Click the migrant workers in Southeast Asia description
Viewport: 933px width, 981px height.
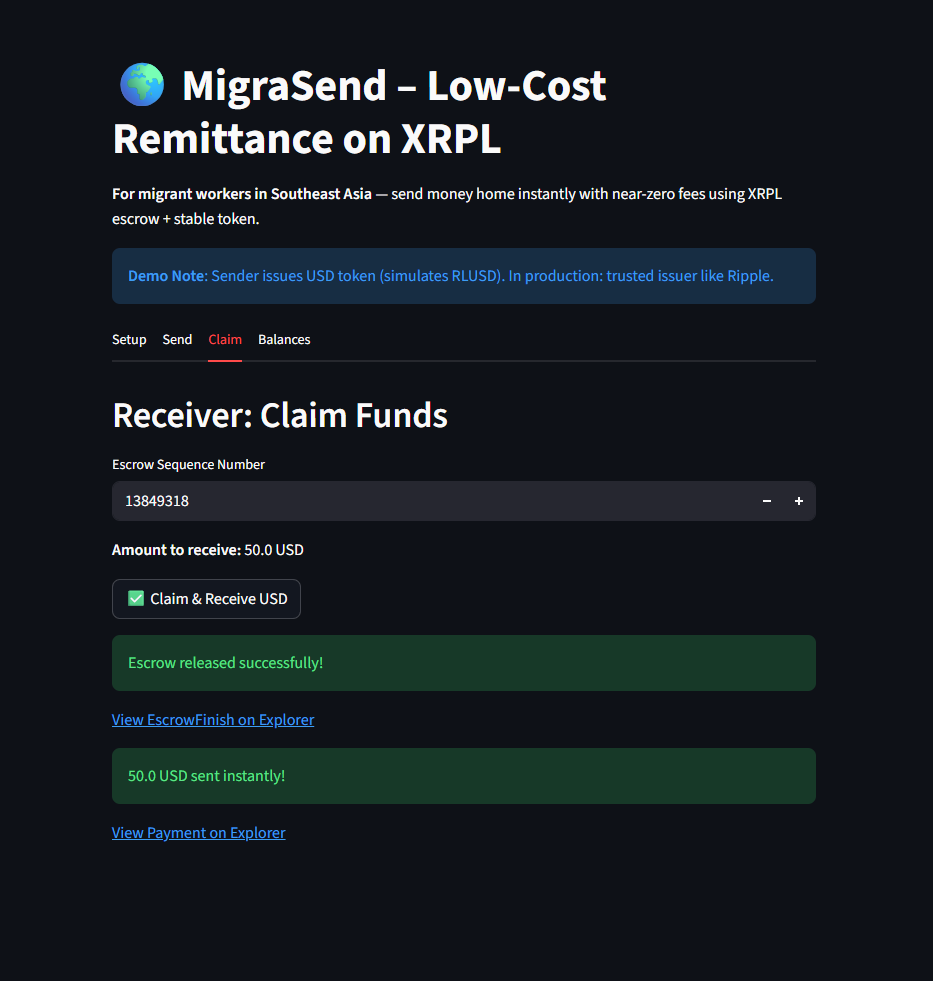coord(447,206)
